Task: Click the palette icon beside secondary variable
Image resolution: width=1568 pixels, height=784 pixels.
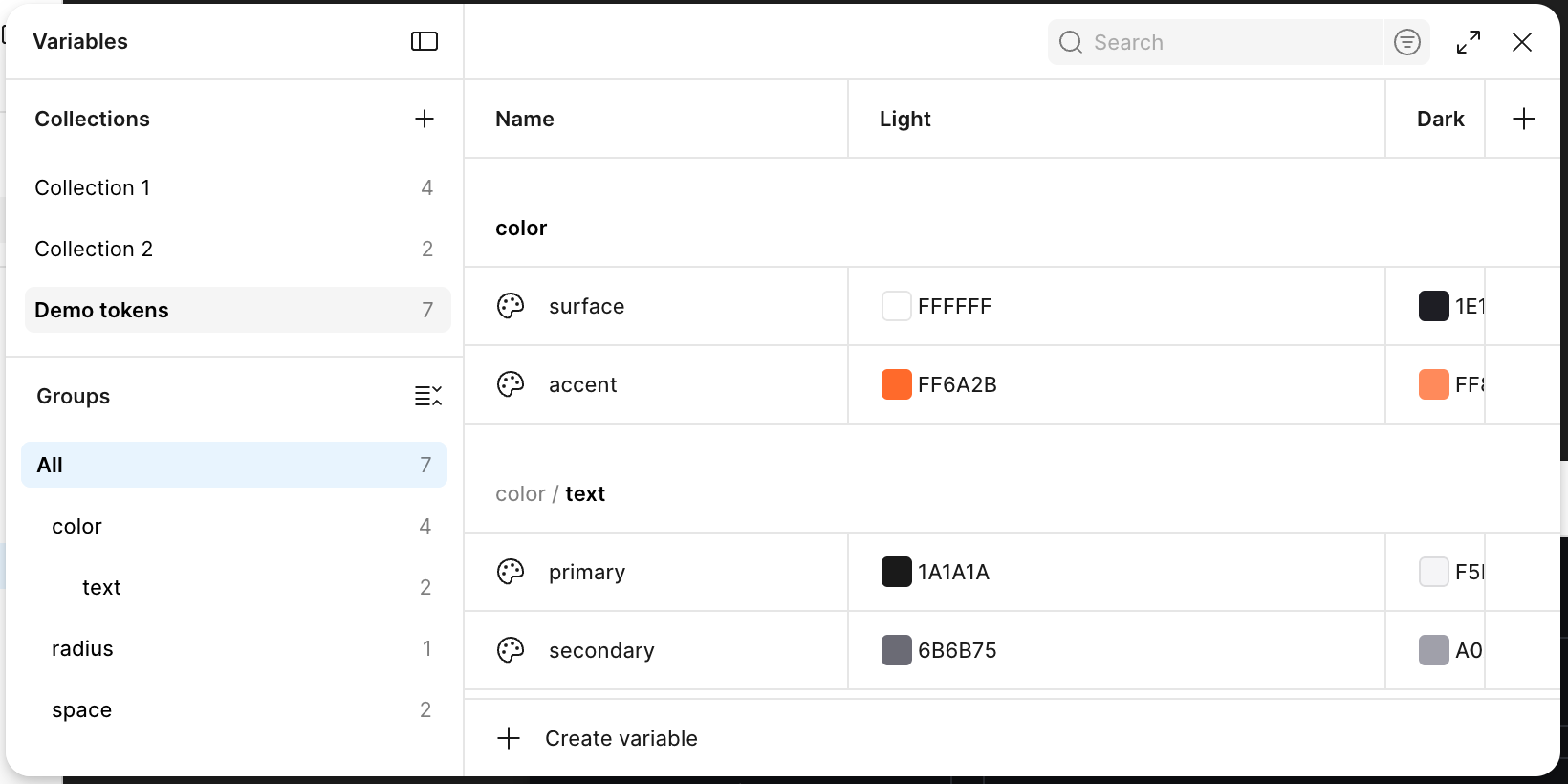Action: pos(511,650)
